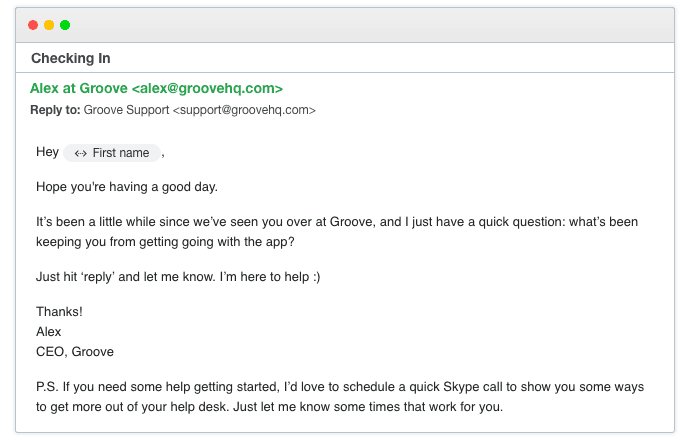Click the "Alex" signature name
This screenshot has height=440, width=690.
coord(49,331)
